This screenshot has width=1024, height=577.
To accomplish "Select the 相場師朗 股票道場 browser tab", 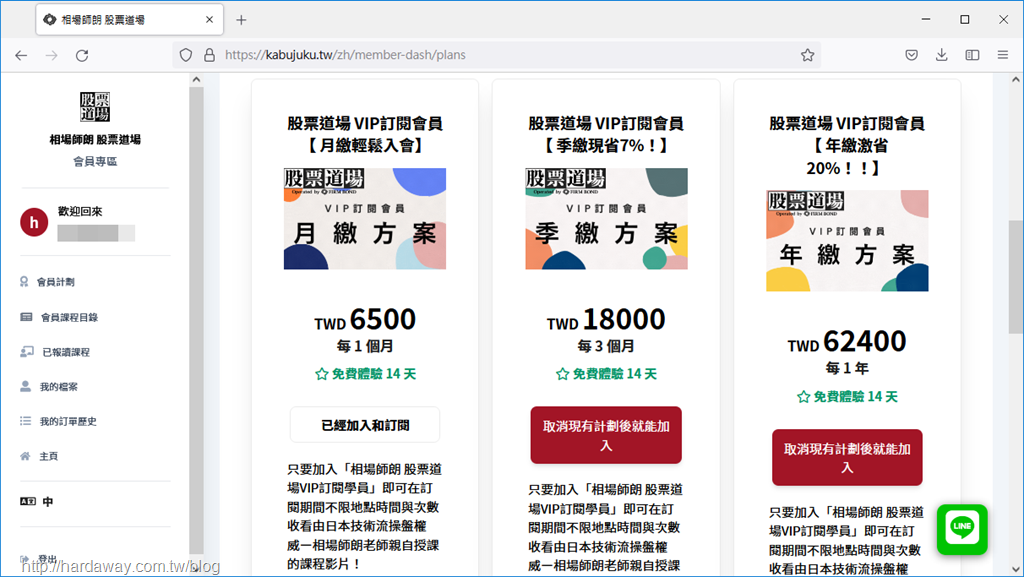I will coord(130,20).
